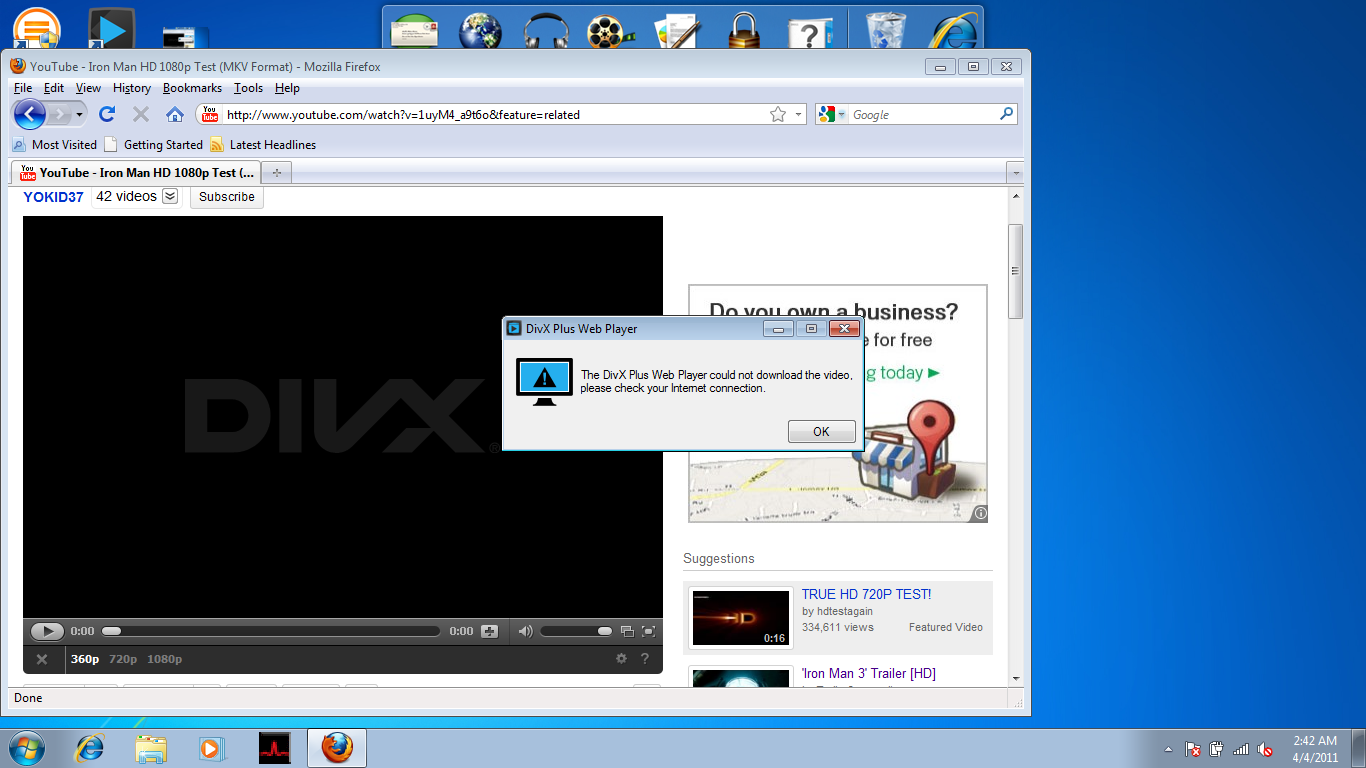Viewport: 1366px width, 768px height.
Task: Click the ad info icon on map ad
Action: (980, 513)
